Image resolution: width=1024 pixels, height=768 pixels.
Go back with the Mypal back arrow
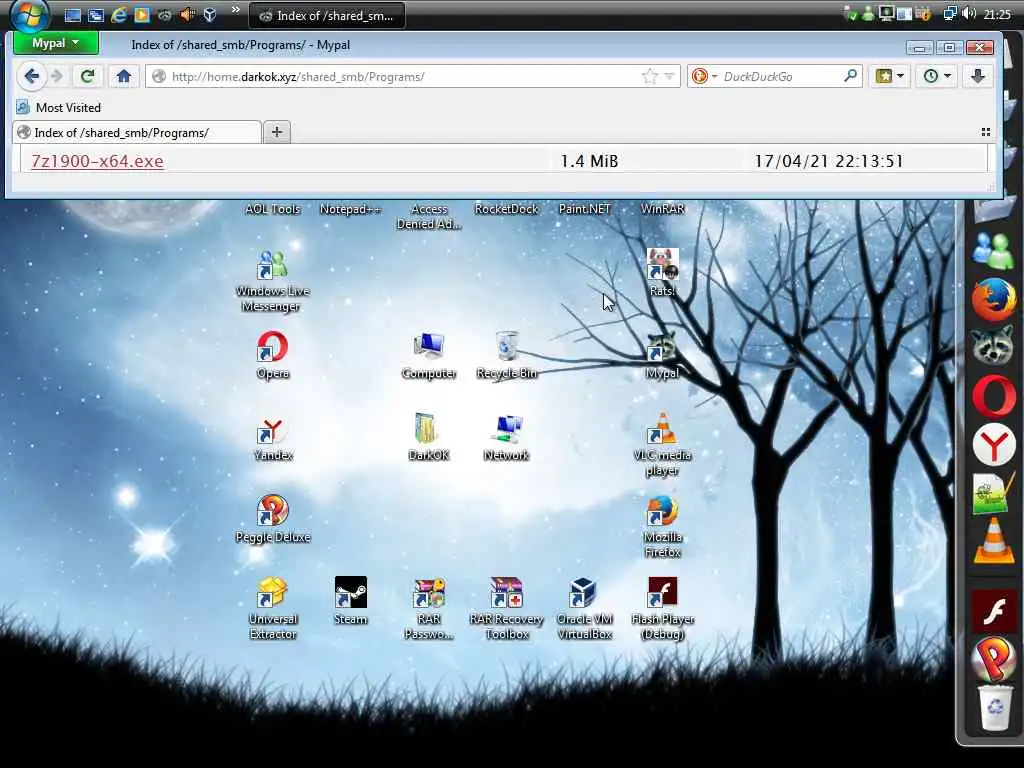[31, 76]
